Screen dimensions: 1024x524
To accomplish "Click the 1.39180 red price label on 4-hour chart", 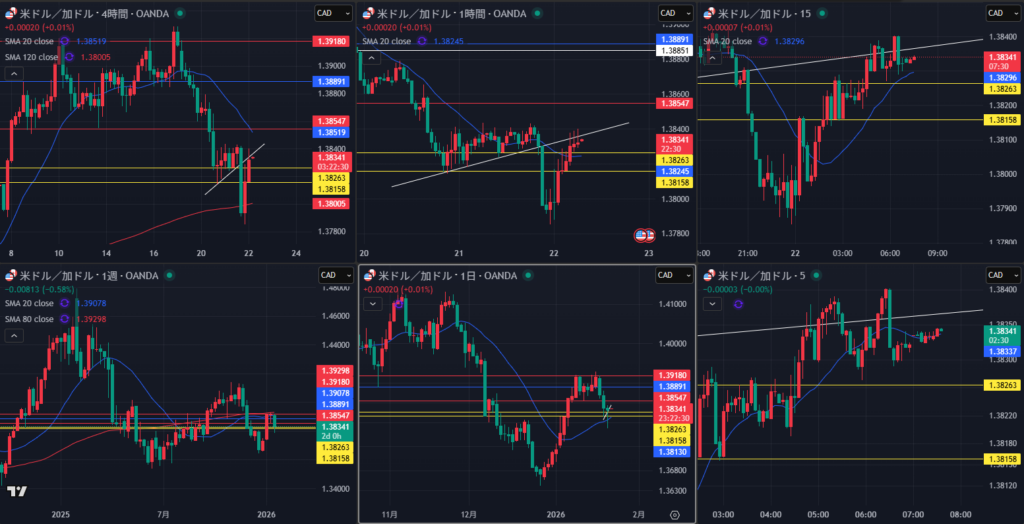I will tap(331, 42).
